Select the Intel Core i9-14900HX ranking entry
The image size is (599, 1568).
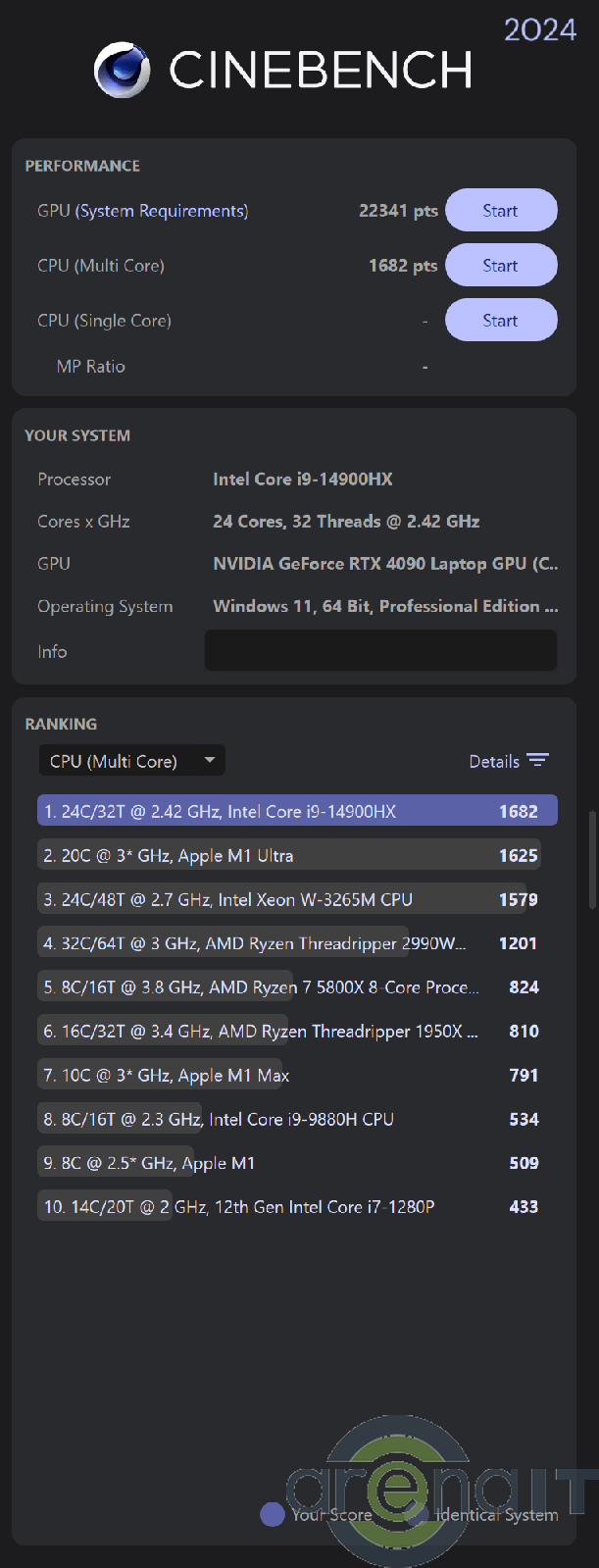297,811
